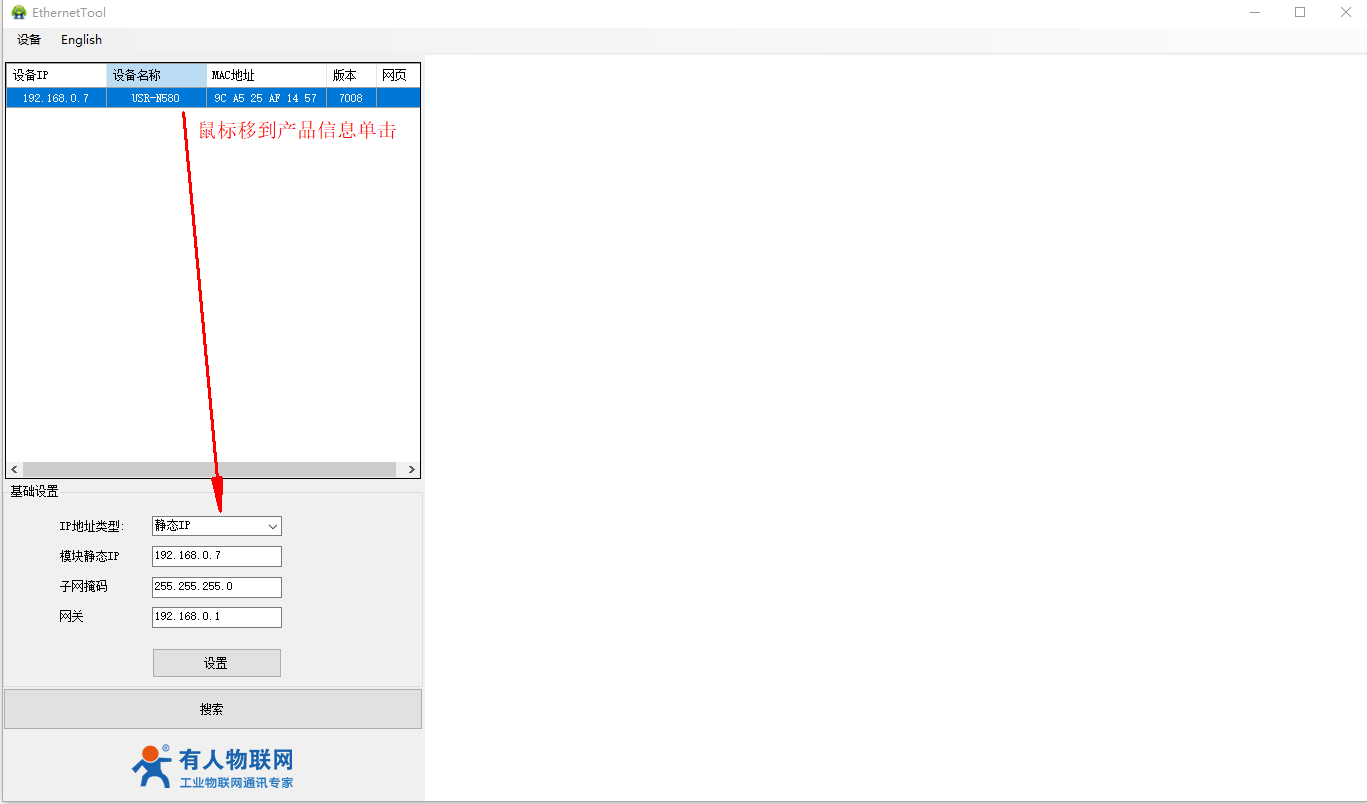Click the 子网掩码 input field
This screenshot has width=1367, height=804.
coord(217,587)
